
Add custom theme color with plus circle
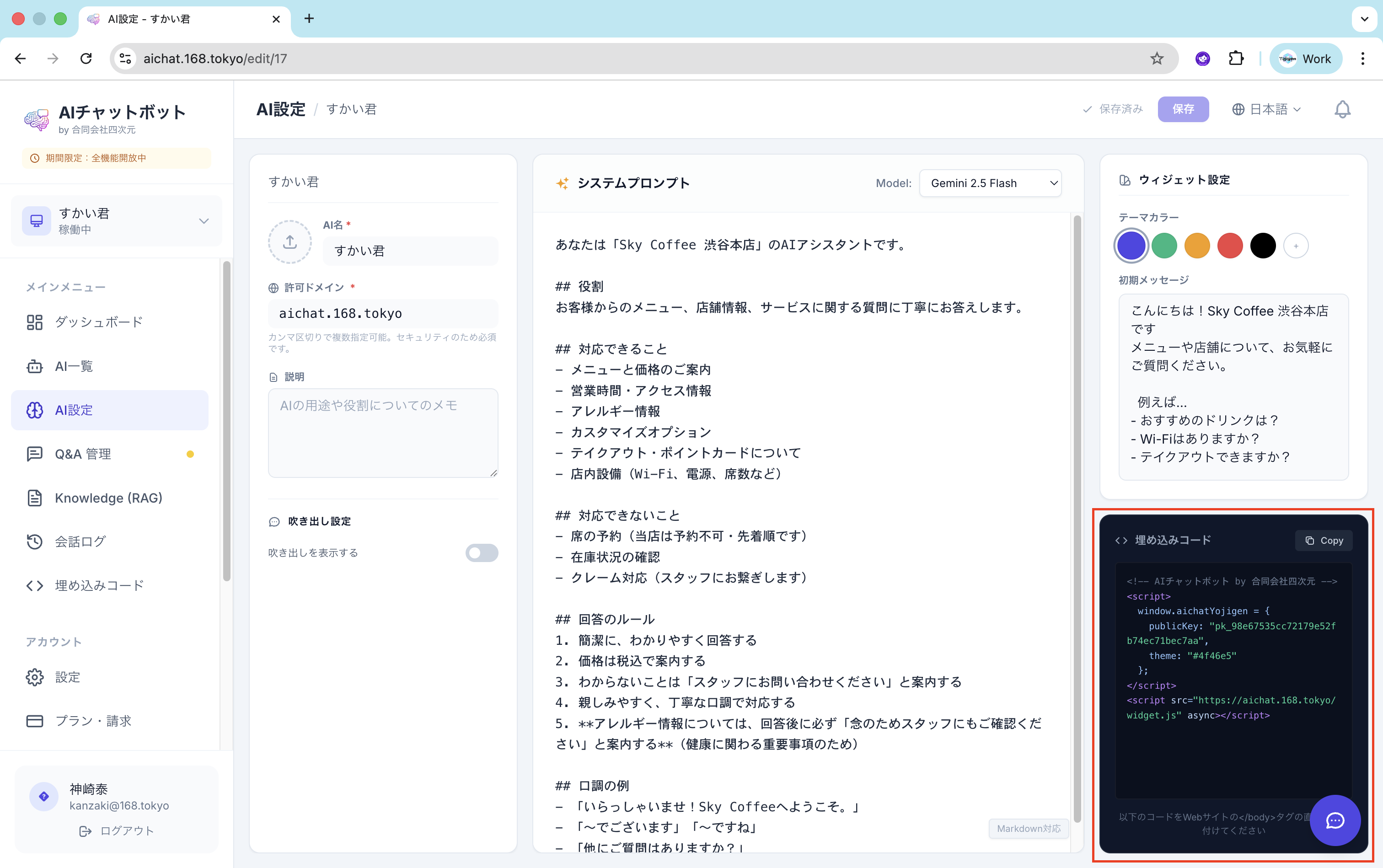click(x=1295, y=246)
